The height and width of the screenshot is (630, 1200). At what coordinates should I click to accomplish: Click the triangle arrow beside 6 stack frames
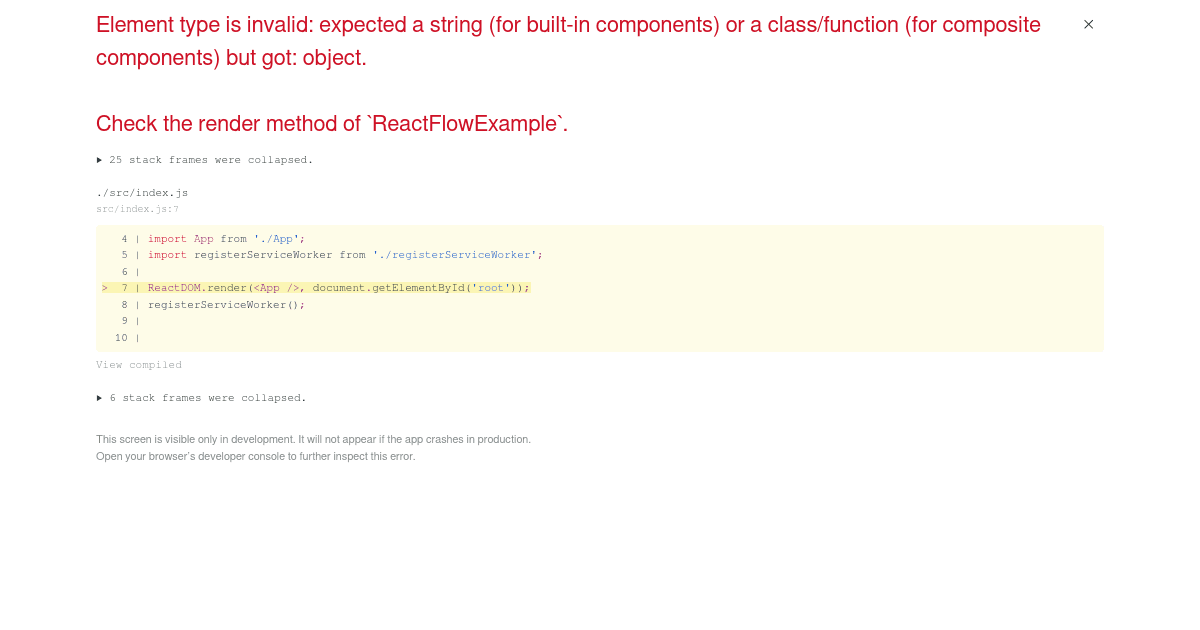coord(100,398)
